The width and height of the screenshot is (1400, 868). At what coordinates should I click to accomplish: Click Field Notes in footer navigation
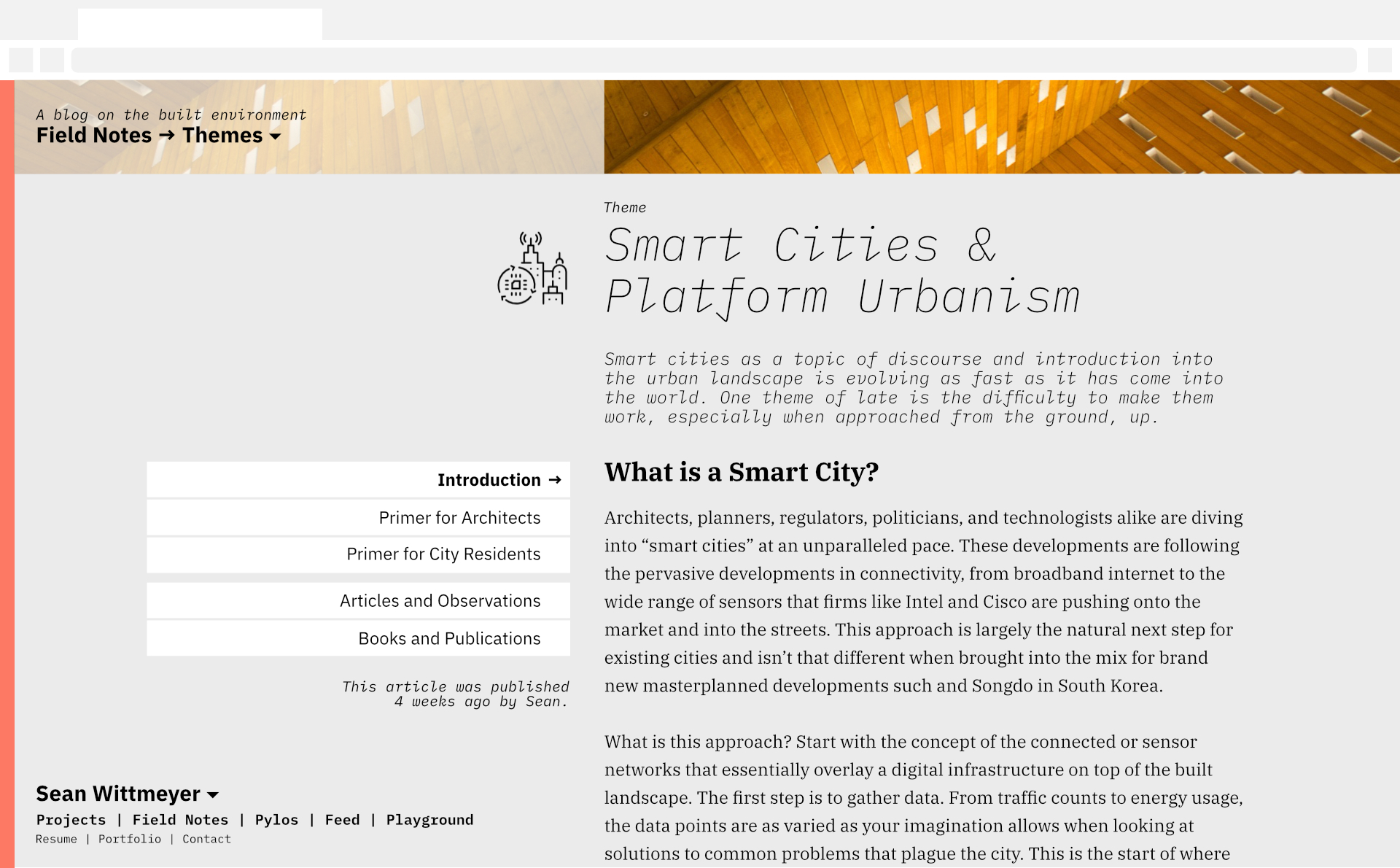coord(180,820)
